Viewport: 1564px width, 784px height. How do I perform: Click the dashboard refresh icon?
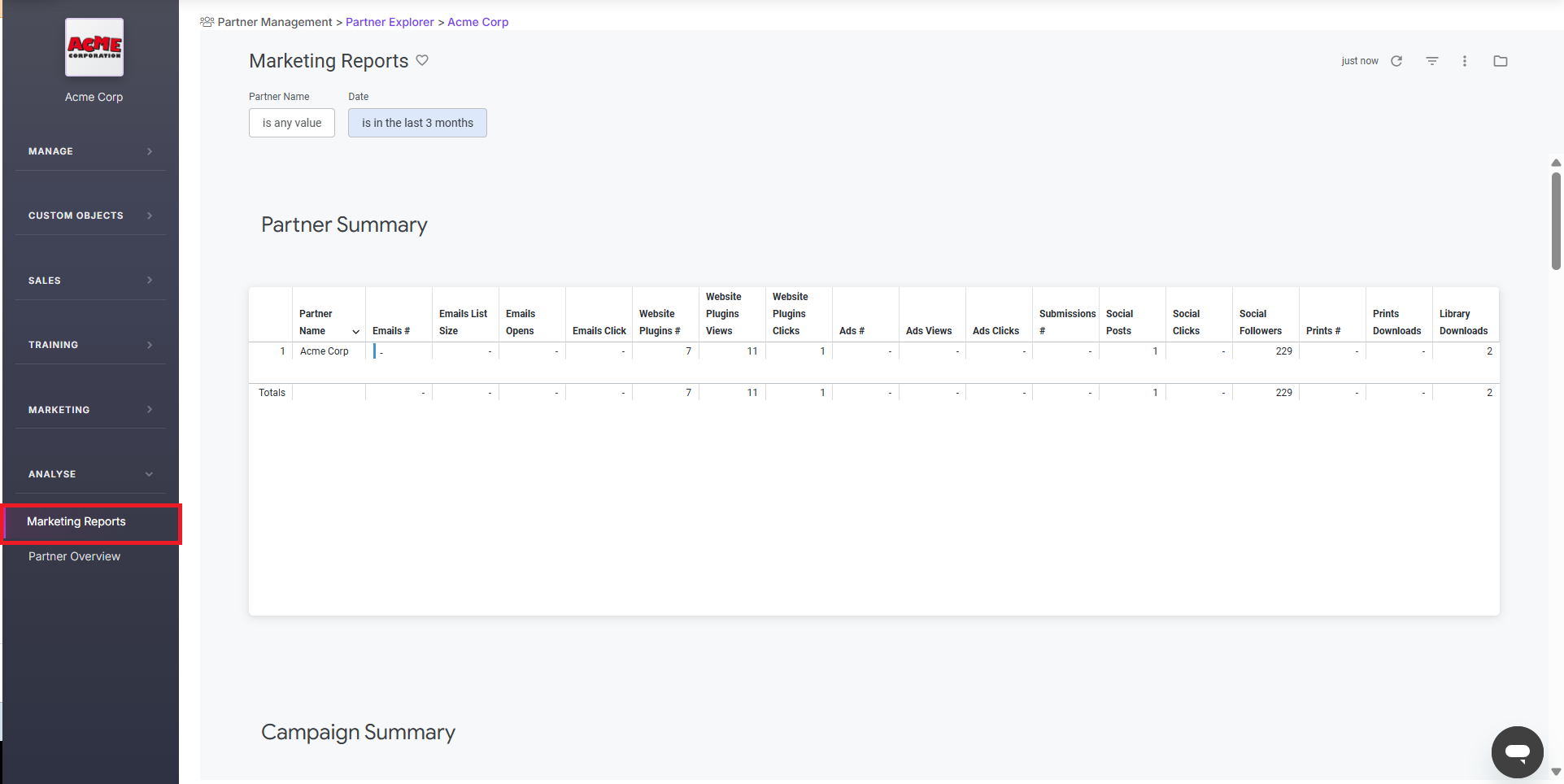coord(1396,61)
